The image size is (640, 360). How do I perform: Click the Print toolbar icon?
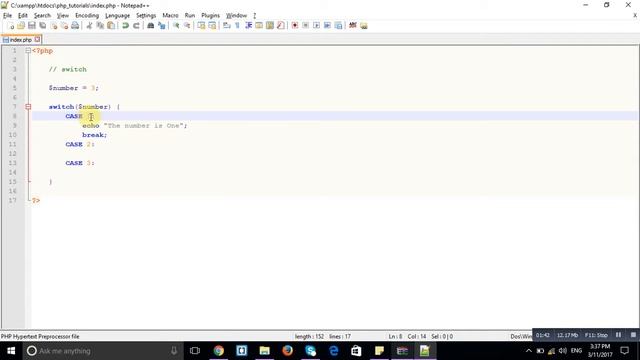point(75,26)
